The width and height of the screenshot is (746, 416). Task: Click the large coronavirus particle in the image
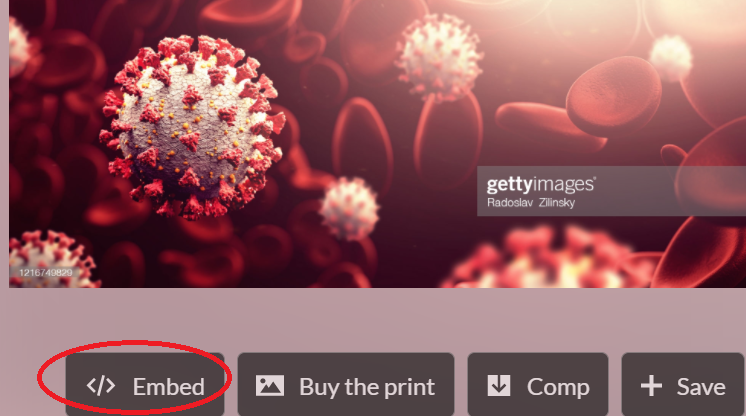[193, 126]
